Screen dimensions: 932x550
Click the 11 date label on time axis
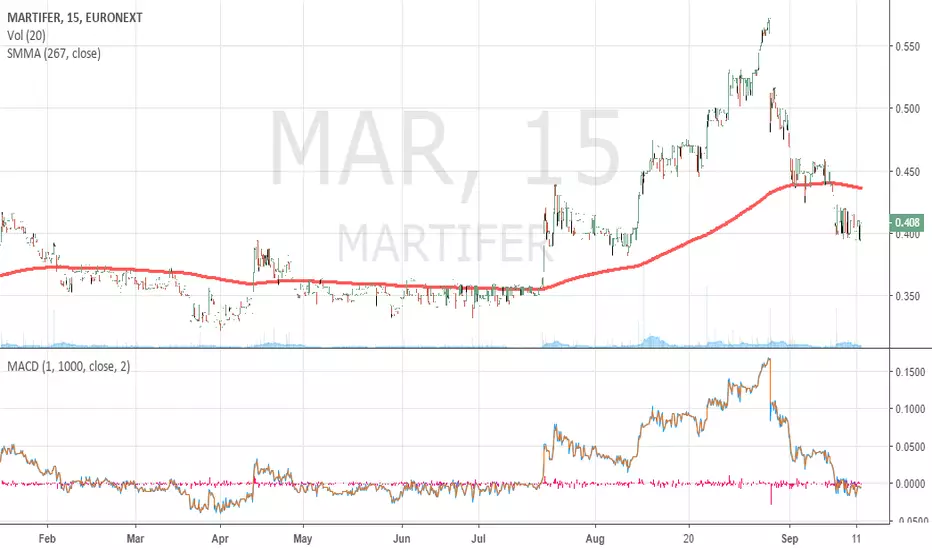click(857, 539)
